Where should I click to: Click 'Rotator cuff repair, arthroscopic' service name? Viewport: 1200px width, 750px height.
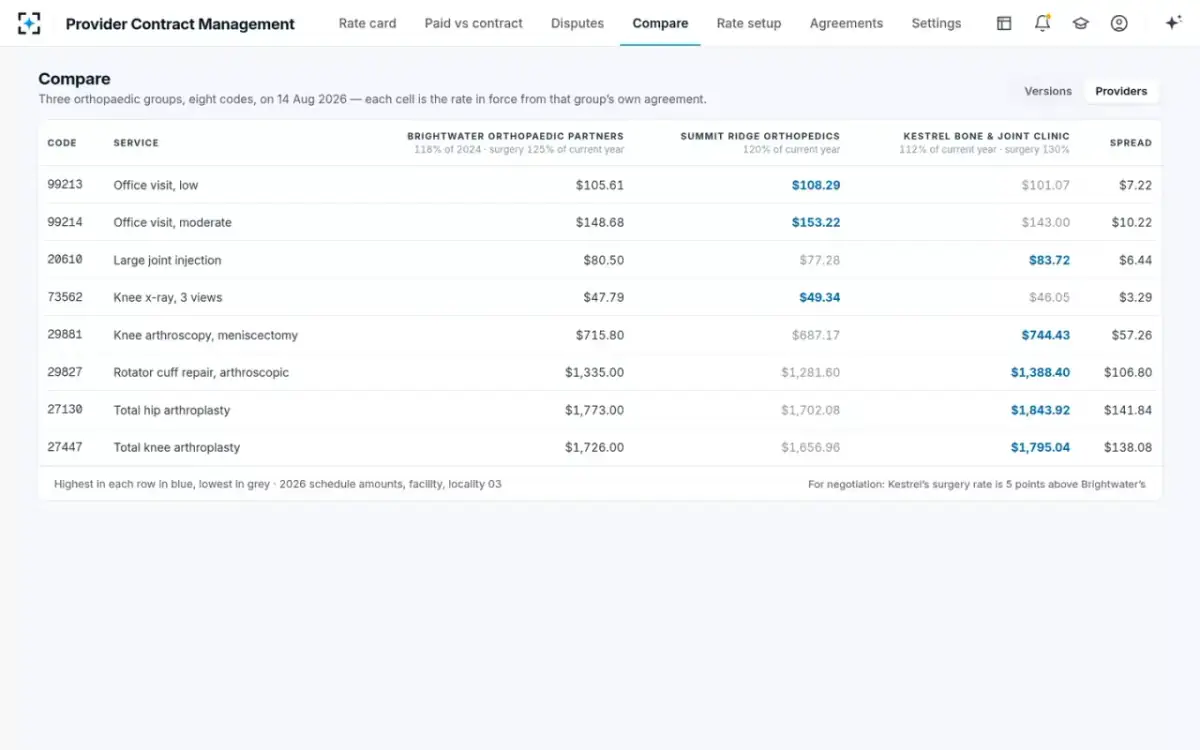pyautogui.click(x=201, y=372)
